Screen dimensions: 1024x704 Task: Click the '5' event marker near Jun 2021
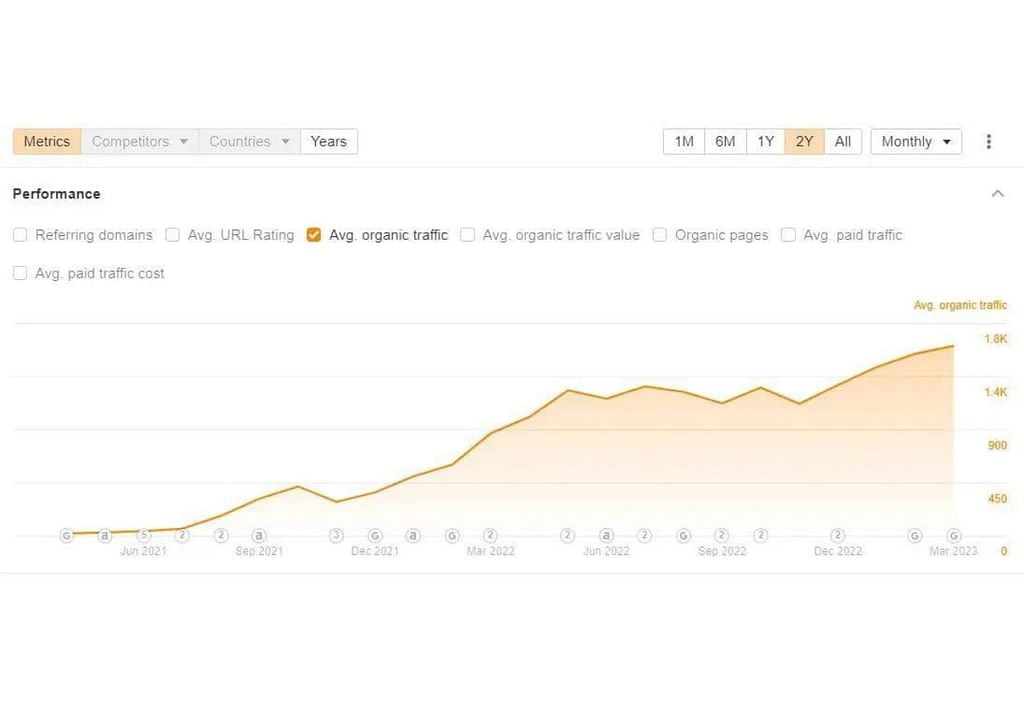pyautogui.click(x=143, y=535)
